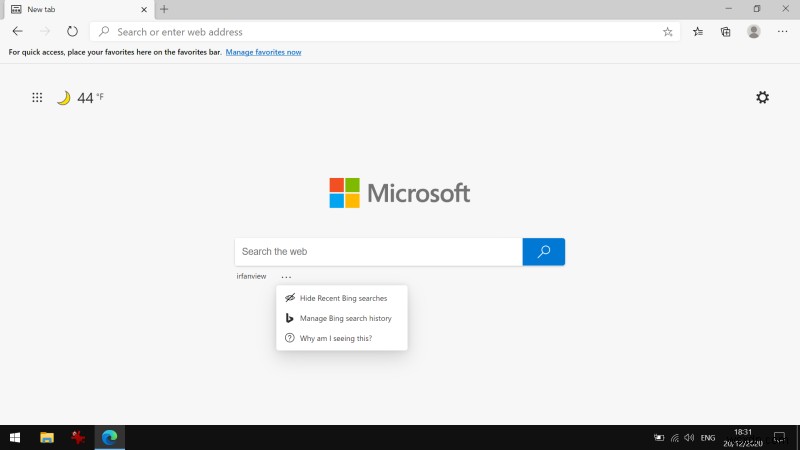
Task: Select Hide Recent Bing searches
Action: [342, 298]
